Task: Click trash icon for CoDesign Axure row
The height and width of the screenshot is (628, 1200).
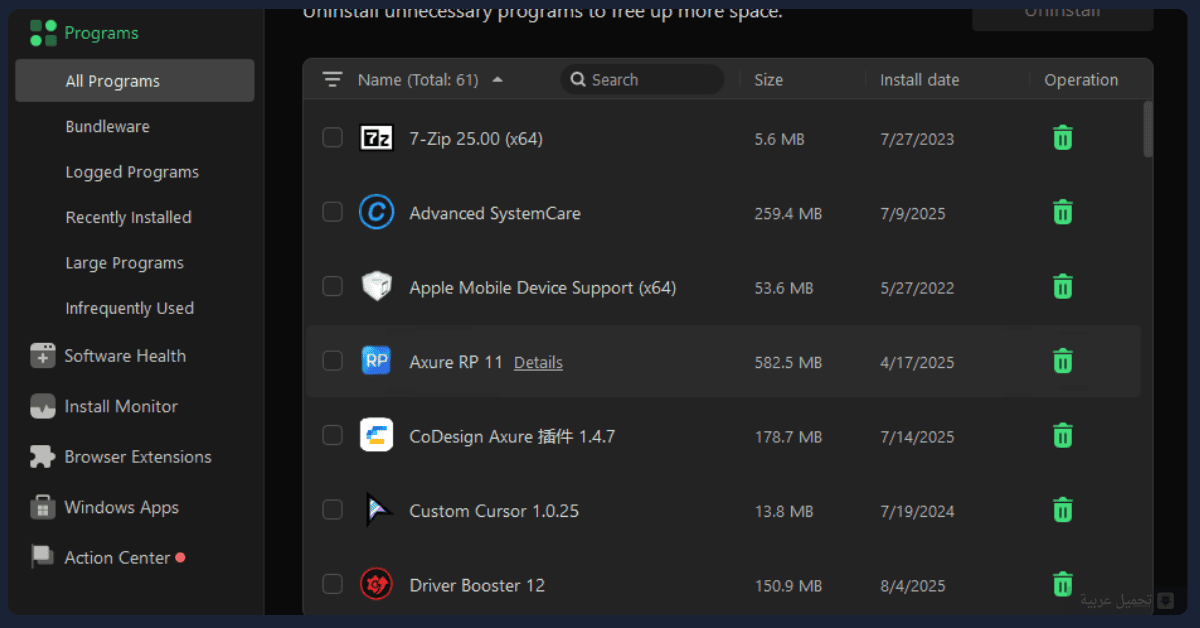Action: click(1063, 436)
